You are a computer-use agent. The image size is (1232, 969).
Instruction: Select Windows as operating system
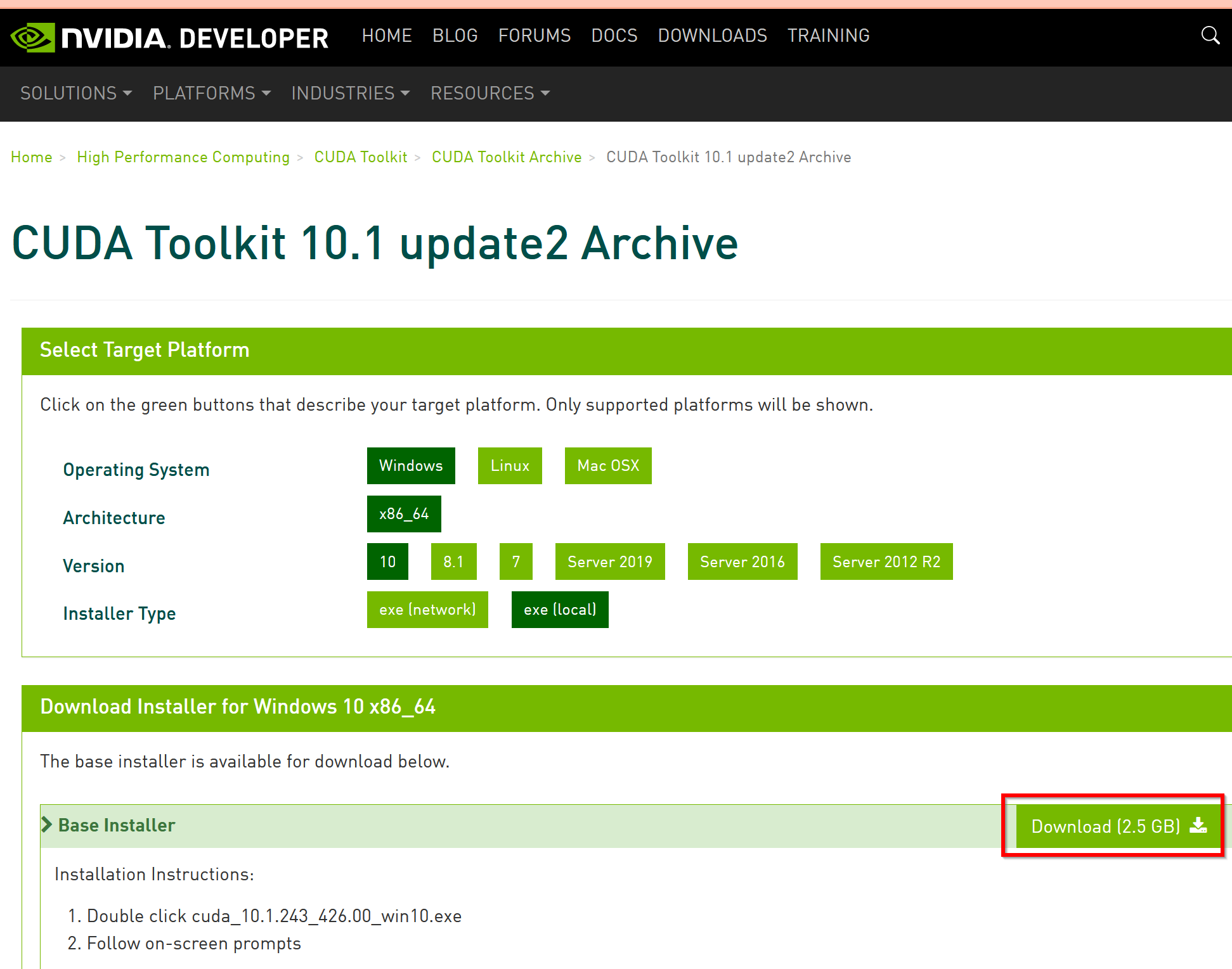coord(411,466)
